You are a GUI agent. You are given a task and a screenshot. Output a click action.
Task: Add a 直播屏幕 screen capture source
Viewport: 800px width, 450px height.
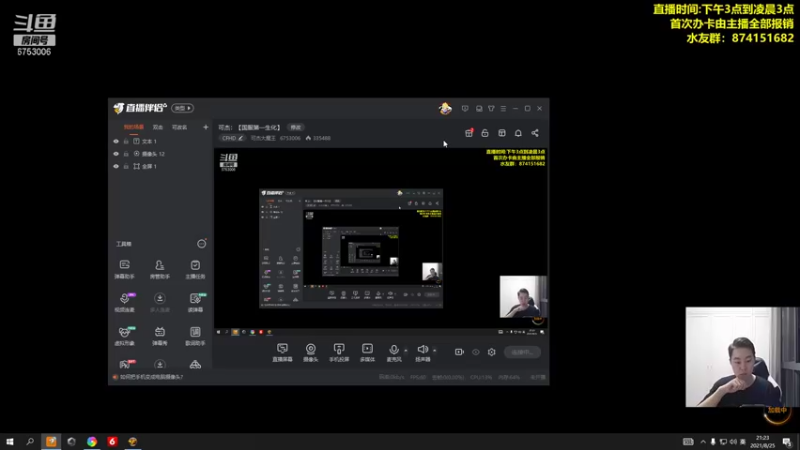[282, 353]
